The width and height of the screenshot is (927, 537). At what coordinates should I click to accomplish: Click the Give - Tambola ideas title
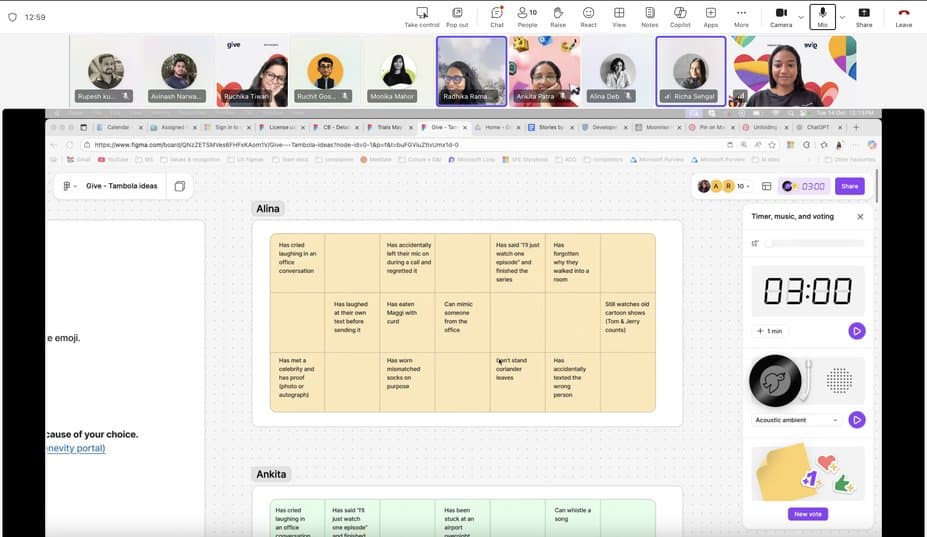pyautogui.click(x=122, y=186)
